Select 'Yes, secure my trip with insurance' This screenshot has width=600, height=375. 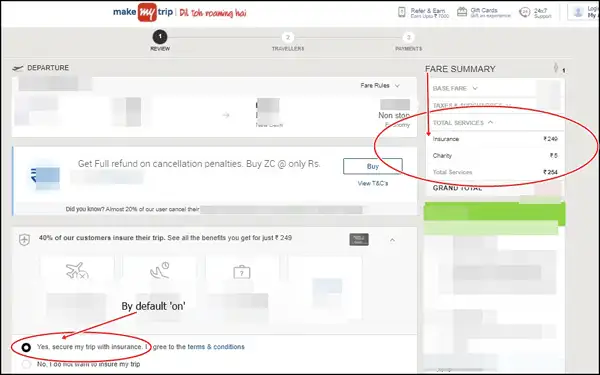pyautogui.click(x=26, y=347)
